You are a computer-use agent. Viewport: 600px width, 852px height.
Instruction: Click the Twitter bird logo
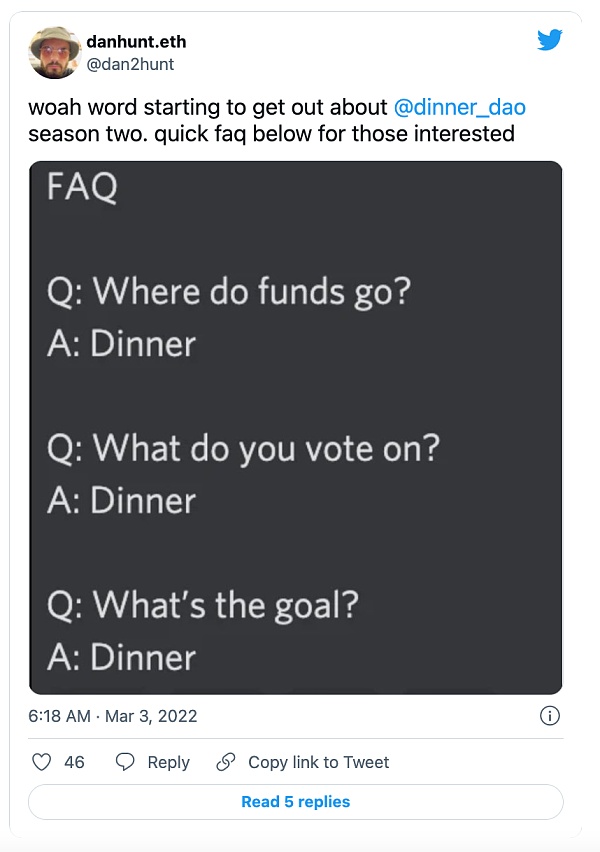tap(549, 40)
